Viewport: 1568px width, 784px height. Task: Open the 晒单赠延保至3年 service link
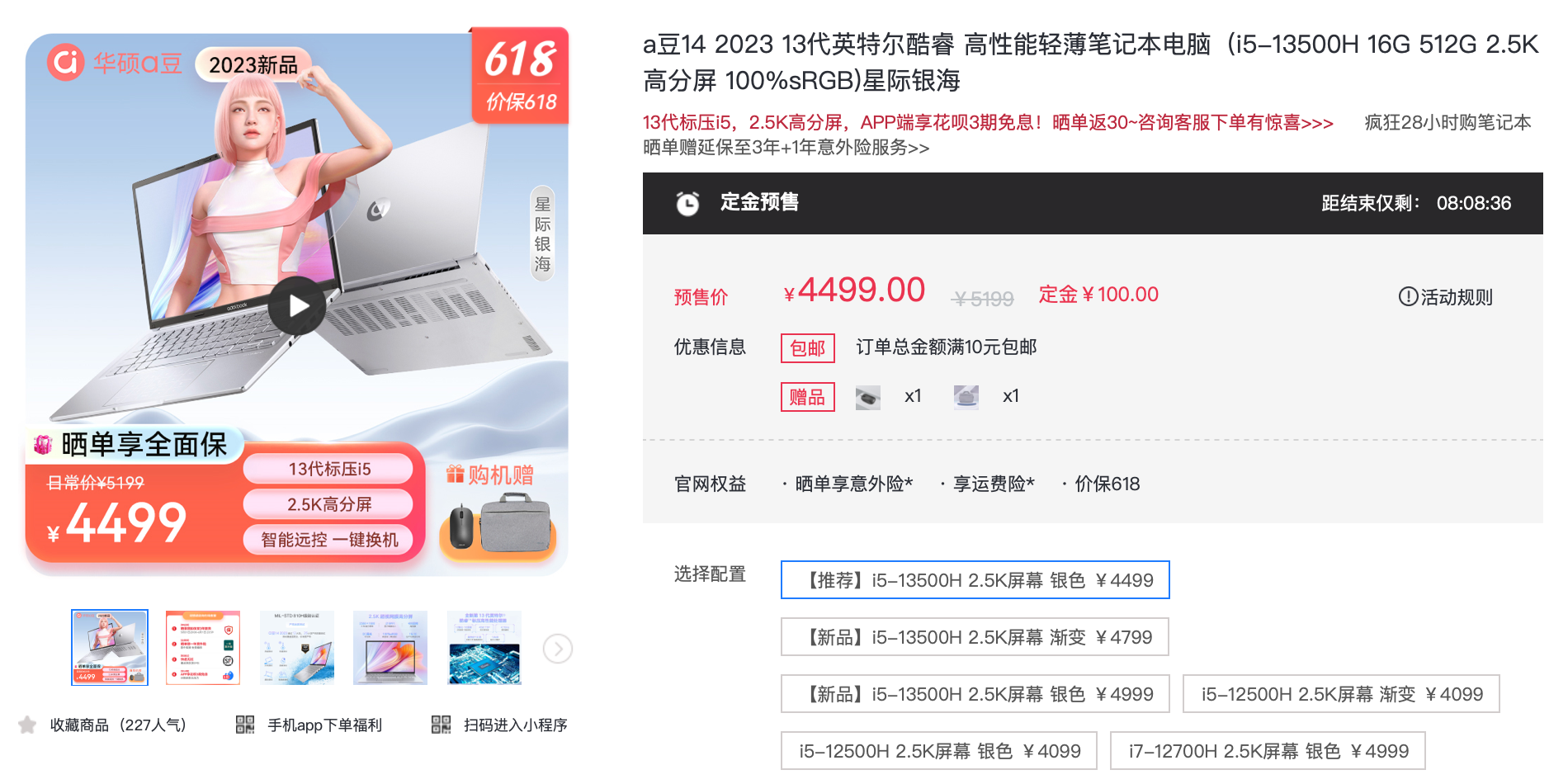coord(786,148)
